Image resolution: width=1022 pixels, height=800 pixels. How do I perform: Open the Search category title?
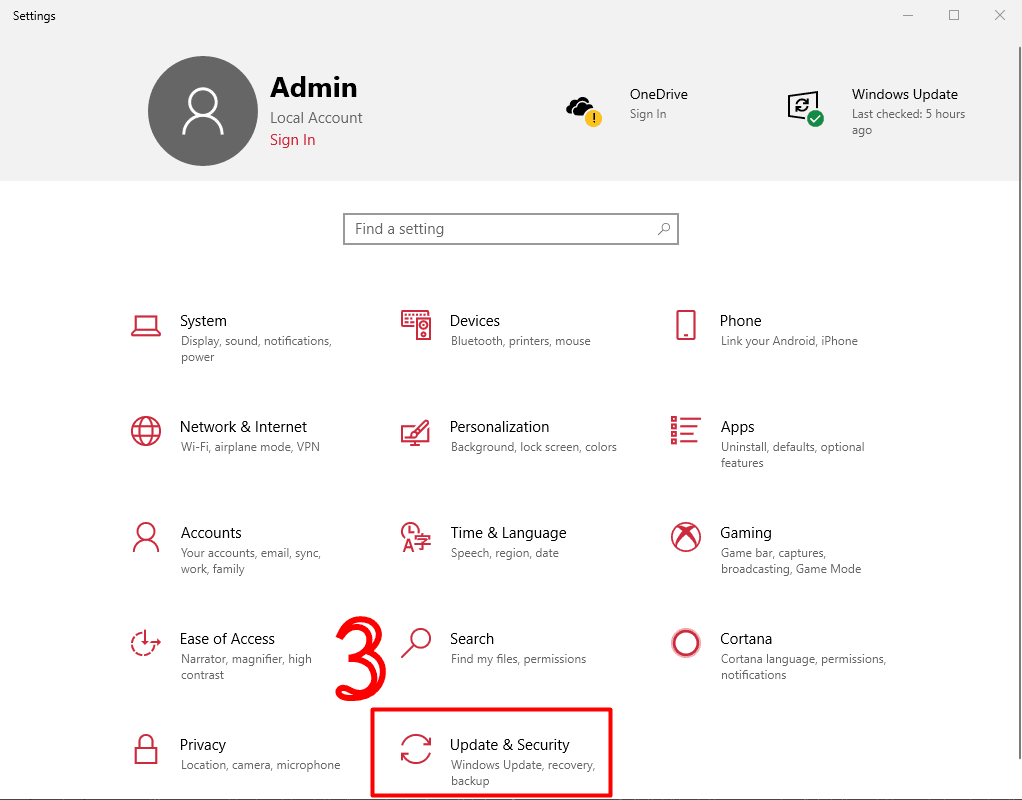(471, 639)
